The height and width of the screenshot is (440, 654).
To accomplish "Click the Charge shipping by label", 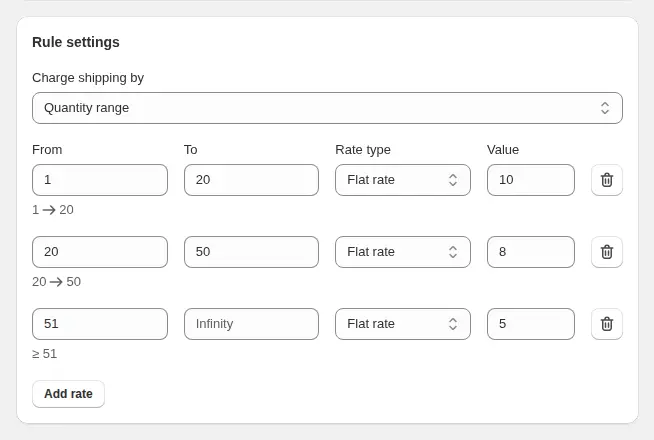I will point(88,78).
